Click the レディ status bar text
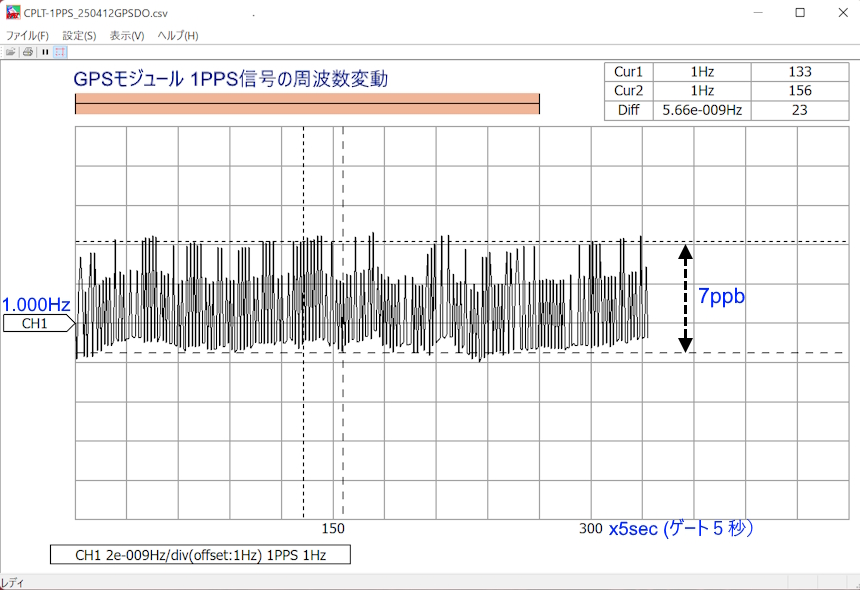 tap(12, 583)
